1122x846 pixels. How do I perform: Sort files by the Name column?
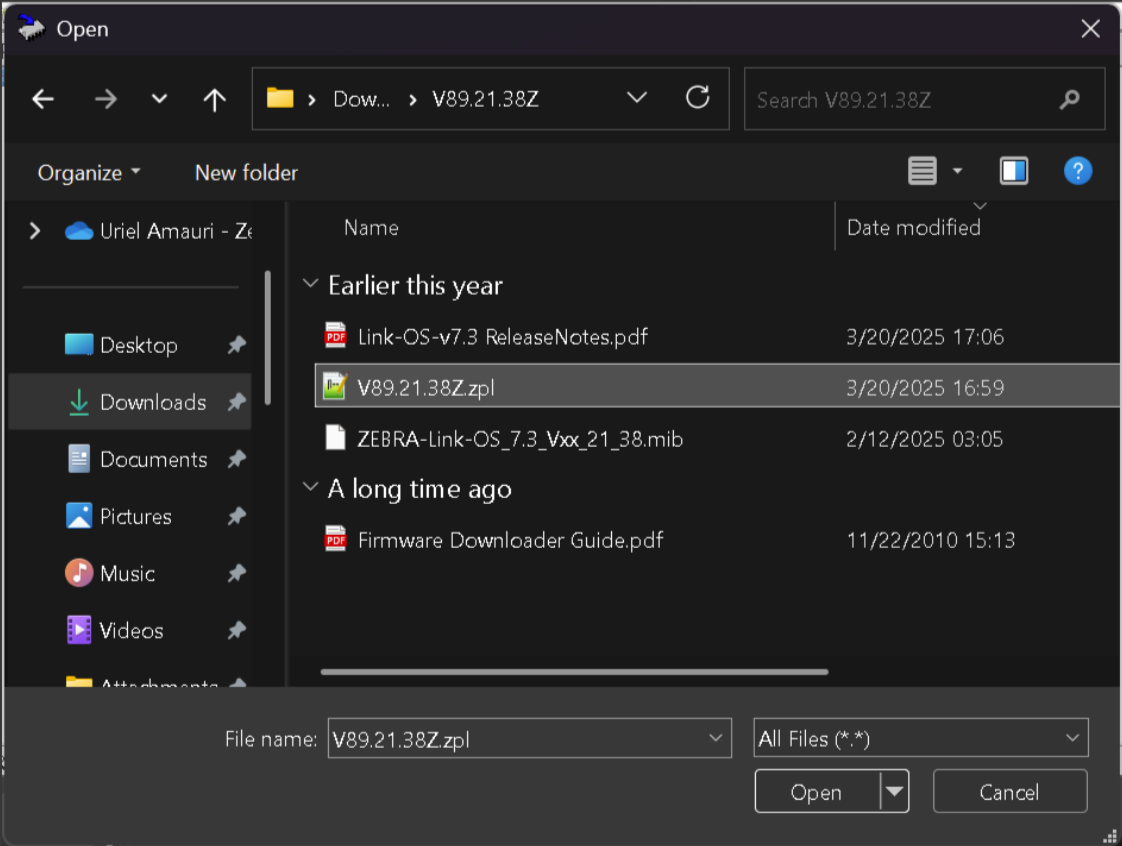(371, 228)
